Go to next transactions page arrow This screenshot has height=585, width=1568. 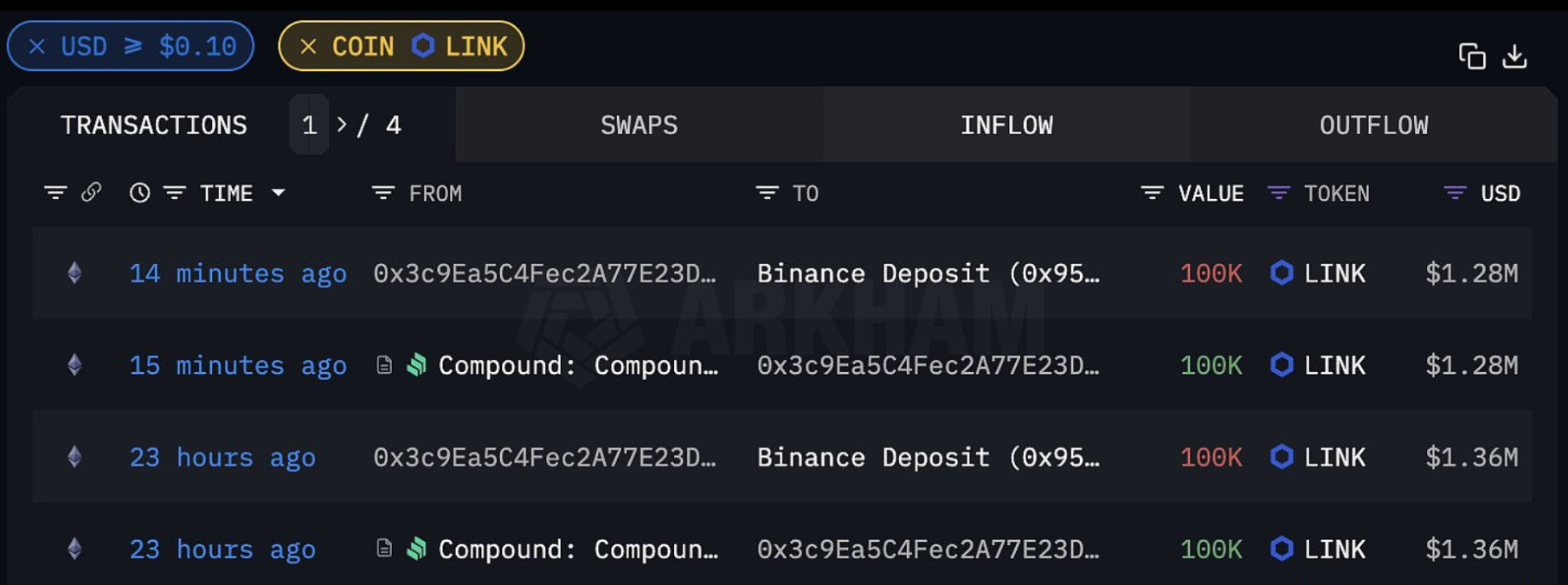(342, 125)
